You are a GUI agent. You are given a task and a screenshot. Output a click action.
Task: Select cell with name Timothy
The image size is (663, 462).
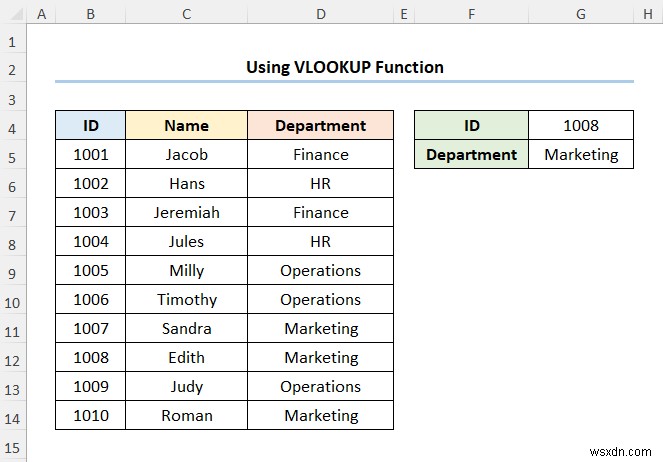[186, 299]
